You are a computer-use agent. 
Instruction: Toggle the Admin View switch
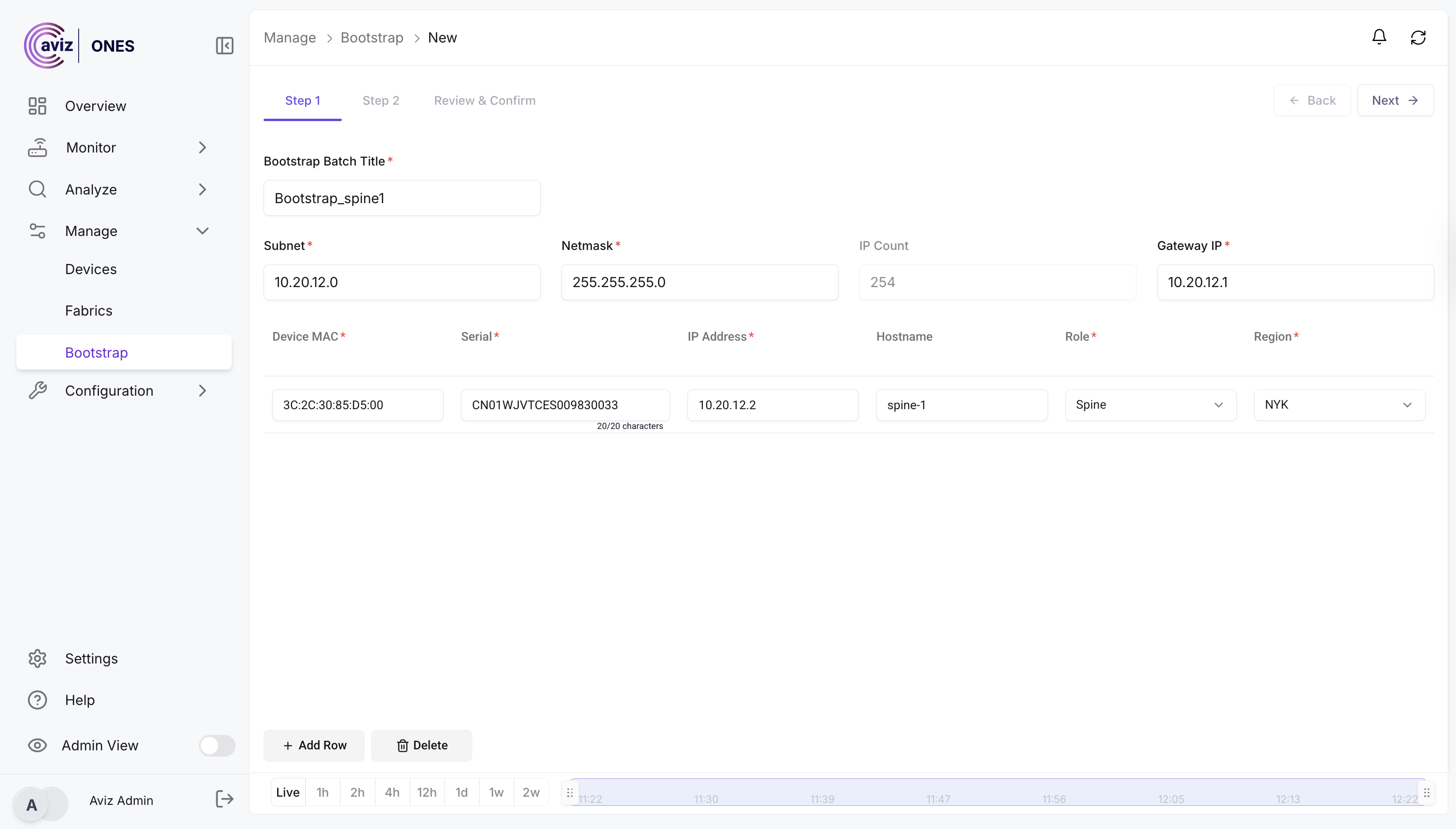(x=217, y=746)
